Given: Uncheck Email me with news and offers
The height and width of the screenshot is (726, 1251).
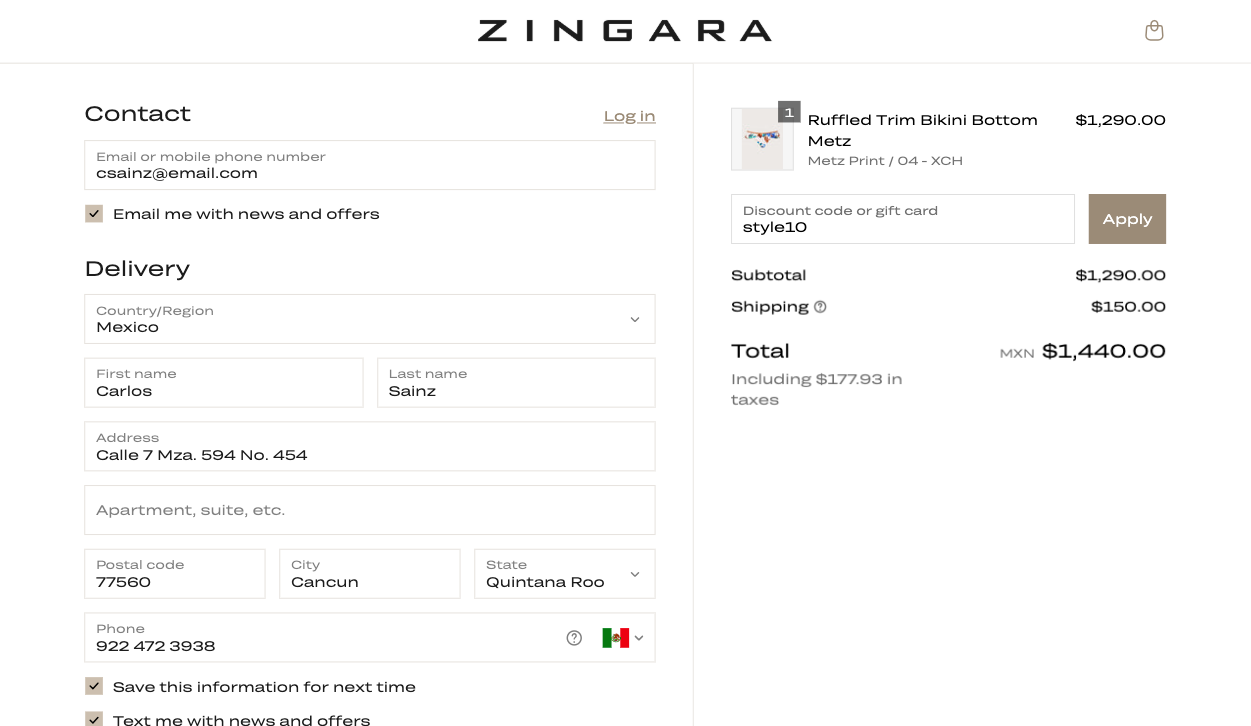Looking at the screenshot, I should [x=94, y=214].
